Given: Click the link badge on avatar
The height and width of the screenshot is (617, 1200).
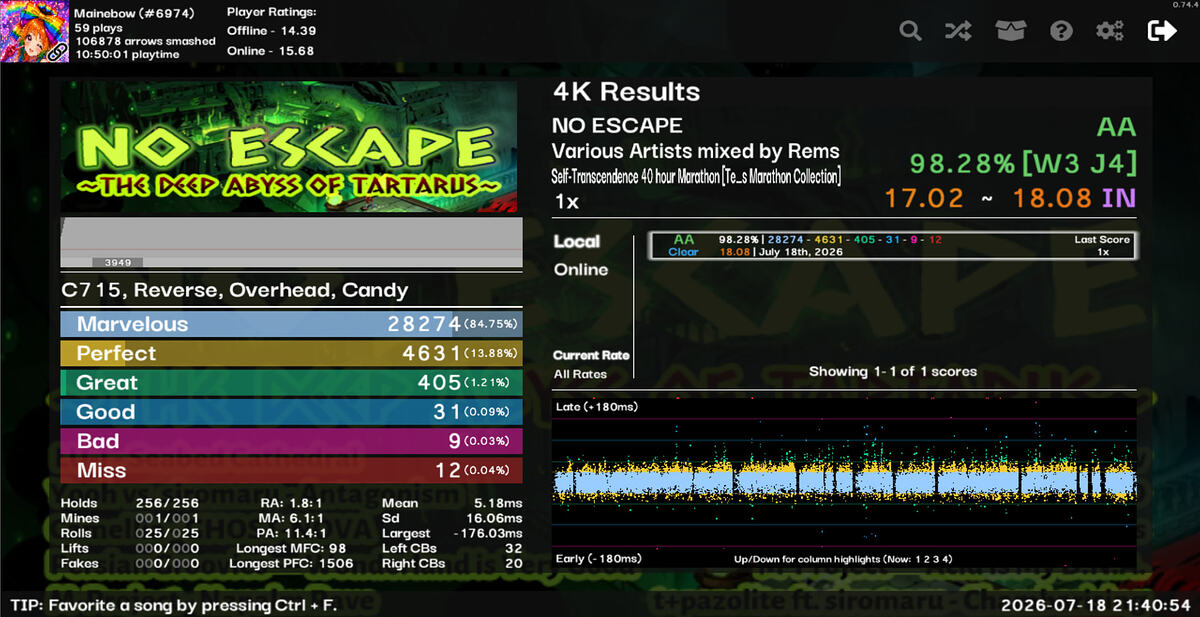Looking at the screenshot, I should pyautogui.click(x=57, y=51).
